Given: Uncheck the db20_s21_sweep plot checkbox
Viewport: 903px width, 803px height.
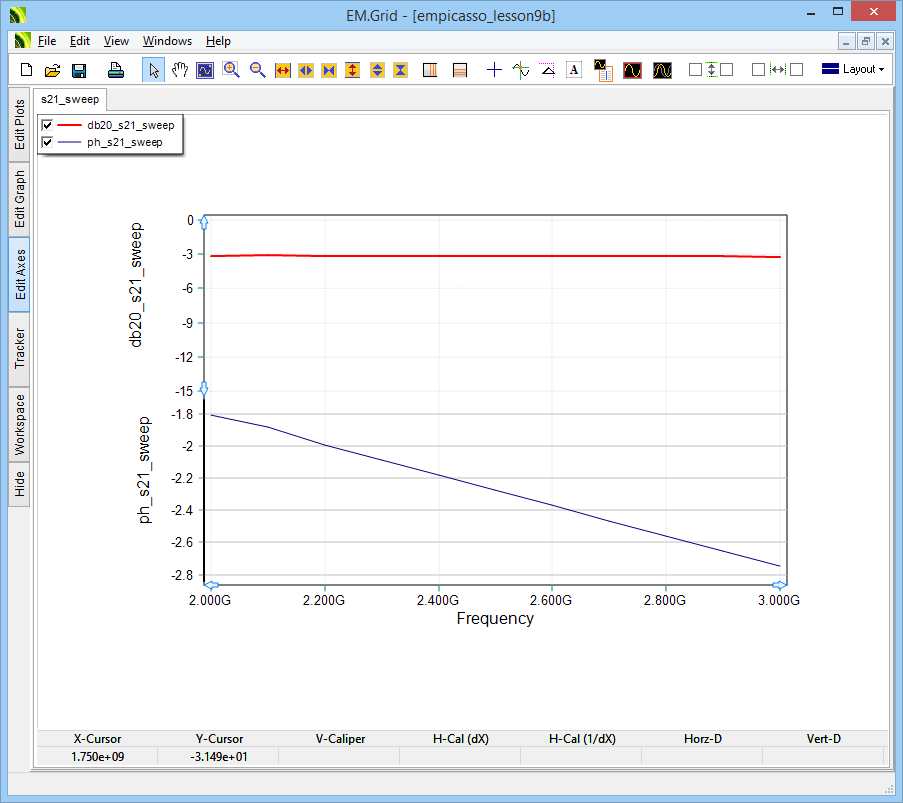Looking at the screenshot, I should (x=47, y=126).
